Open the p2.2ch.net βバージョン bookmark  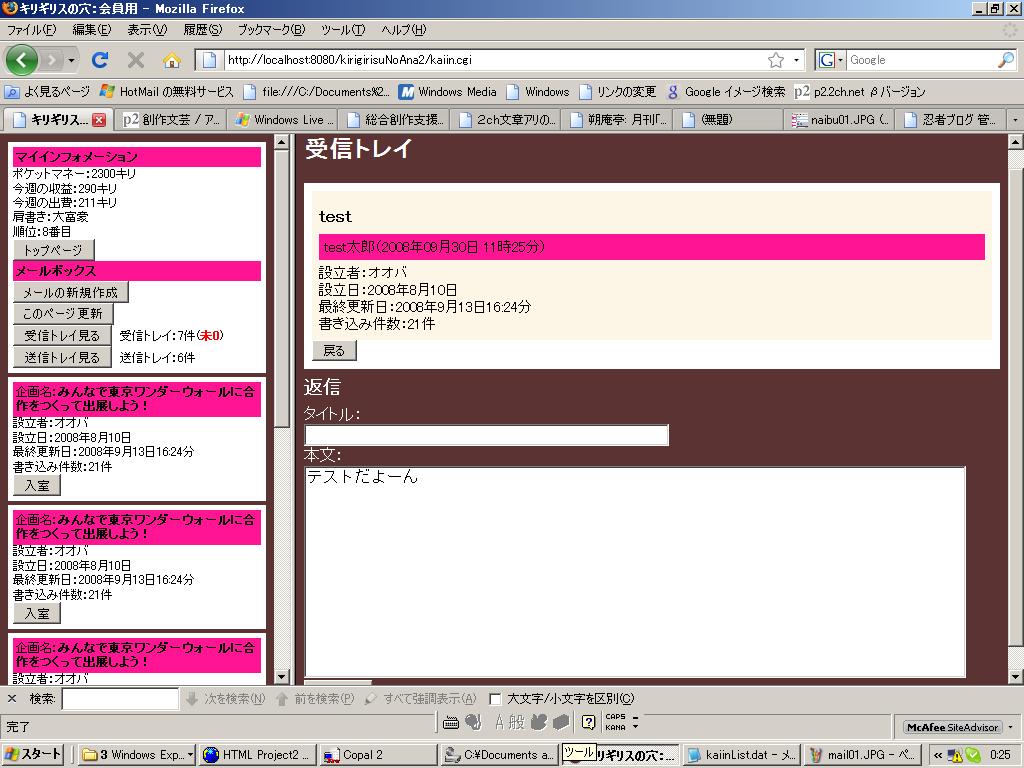[860, 91]
